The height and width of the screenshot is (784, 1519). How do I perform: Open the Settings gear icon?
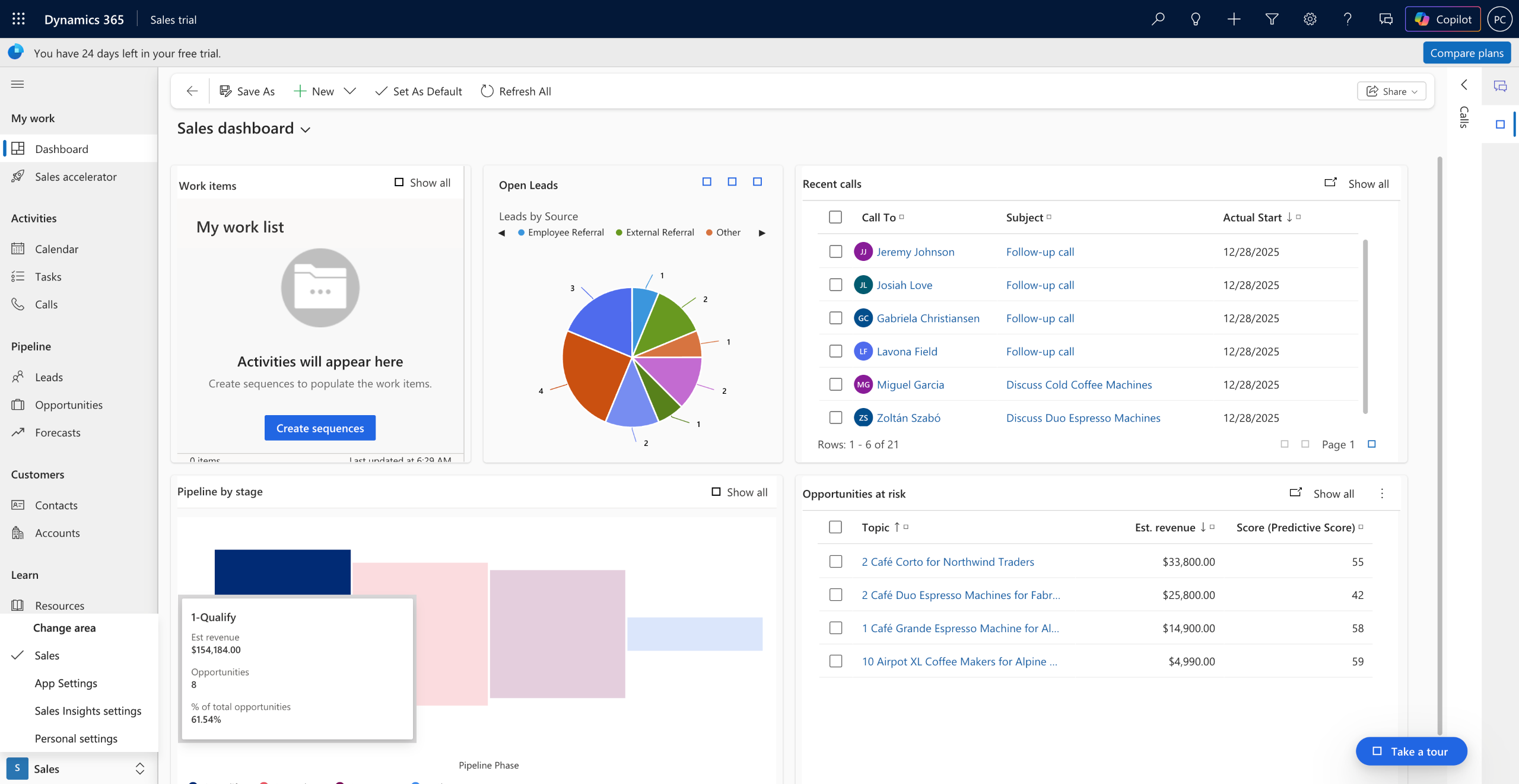click(x=1310, y=19)
